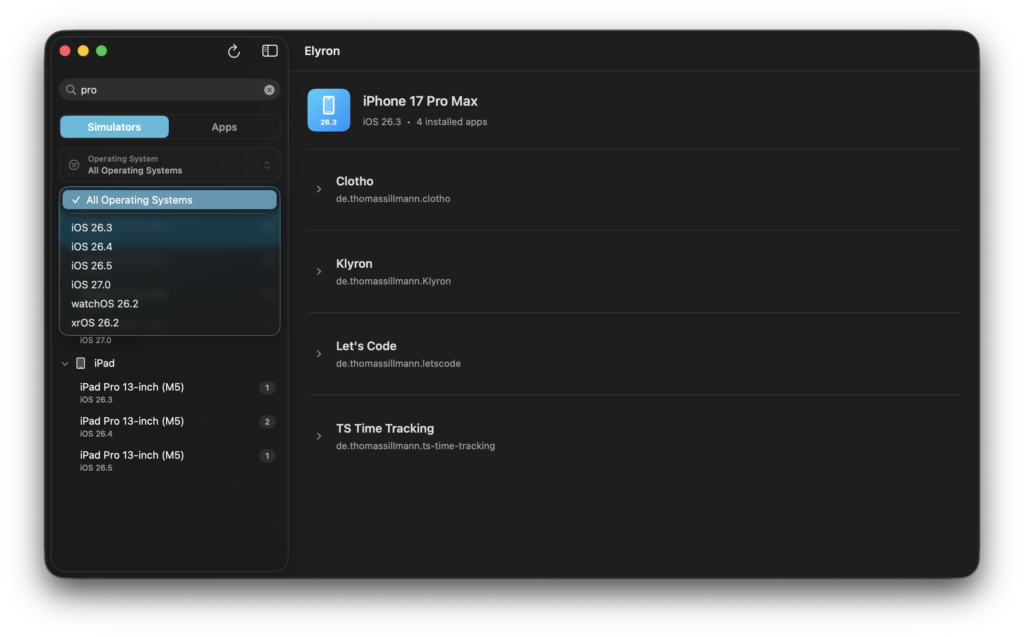Collapse the iPad group chevron

coord(65,363)
